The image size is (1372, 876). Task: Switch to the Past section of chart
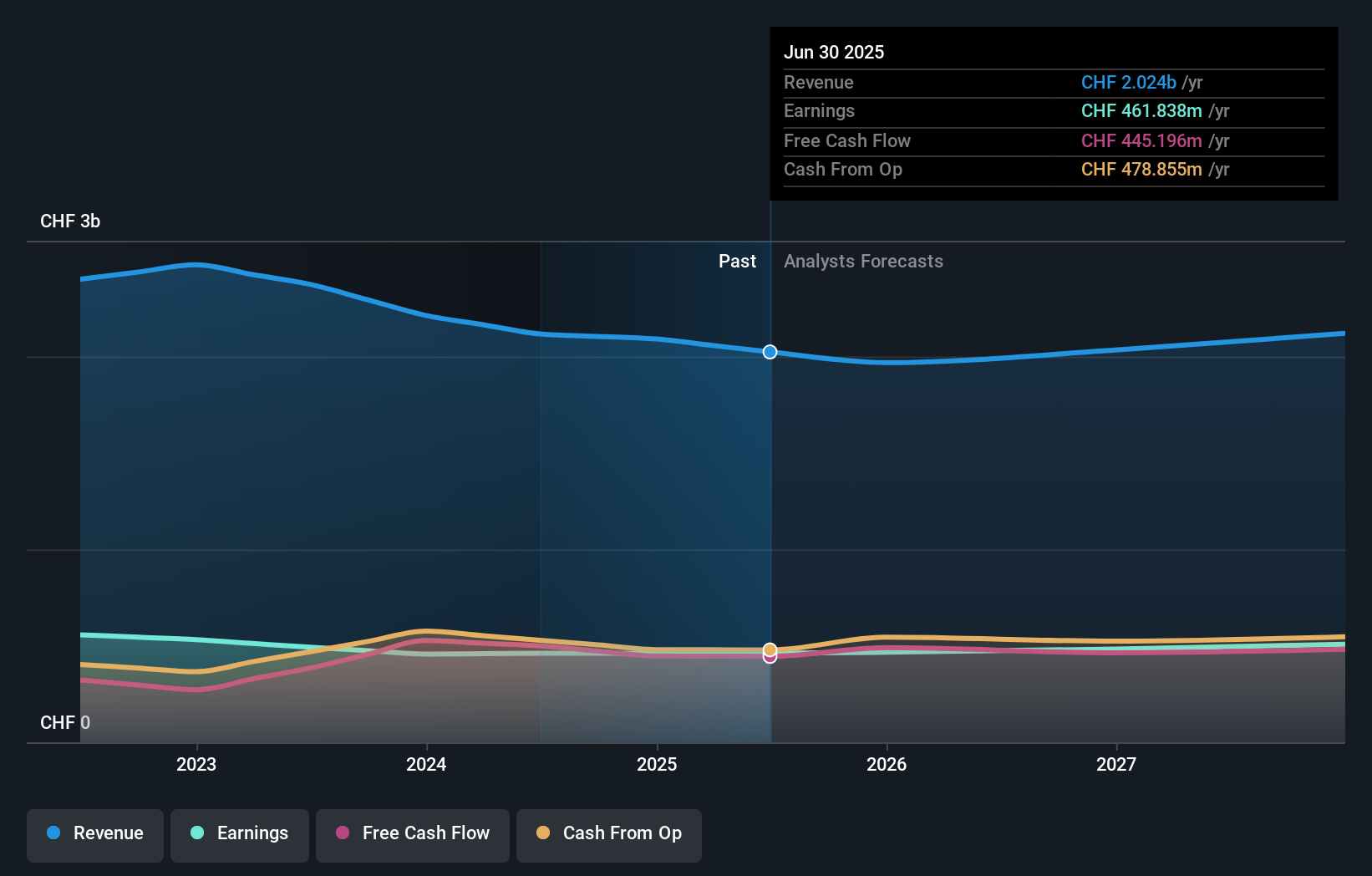point(737,261)
